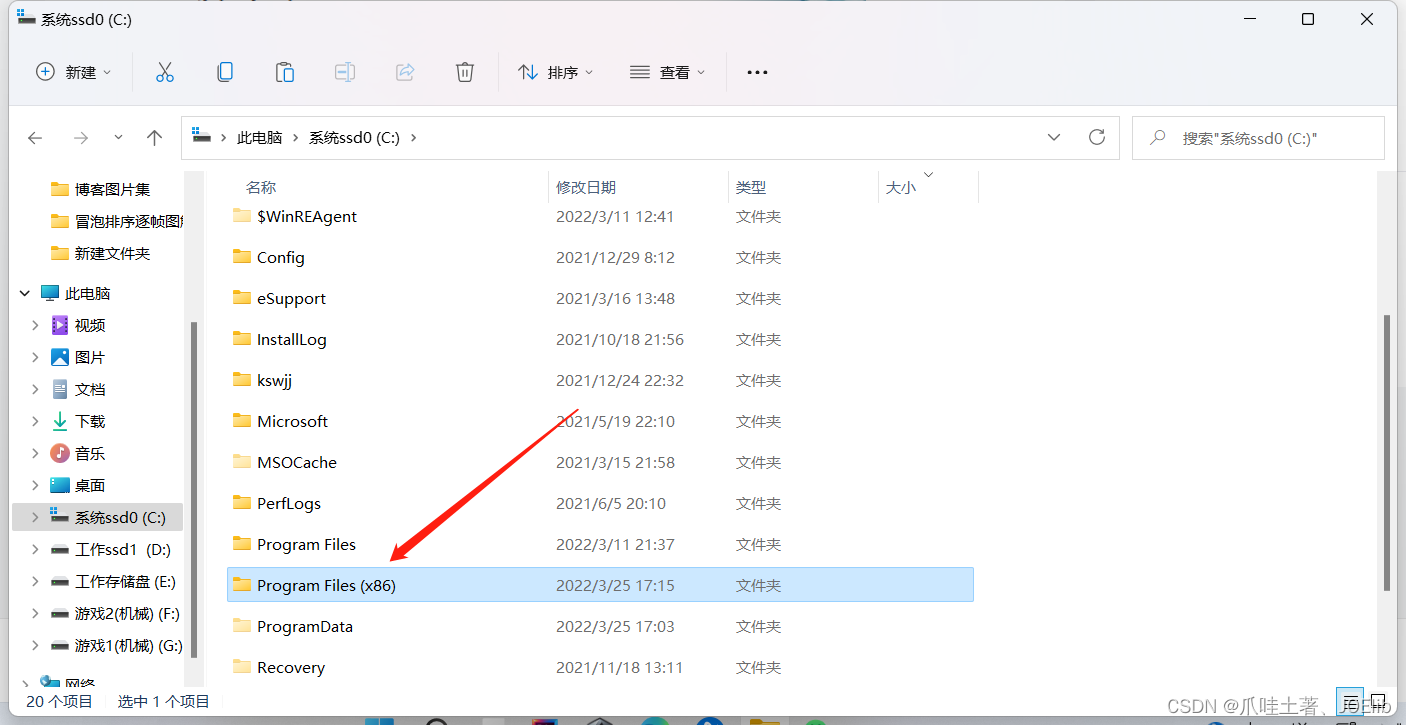The width and height of the screenshot is (1406, 725).
Task: Open the New (新建) dropdown
Action: click(x=73, y=72)
